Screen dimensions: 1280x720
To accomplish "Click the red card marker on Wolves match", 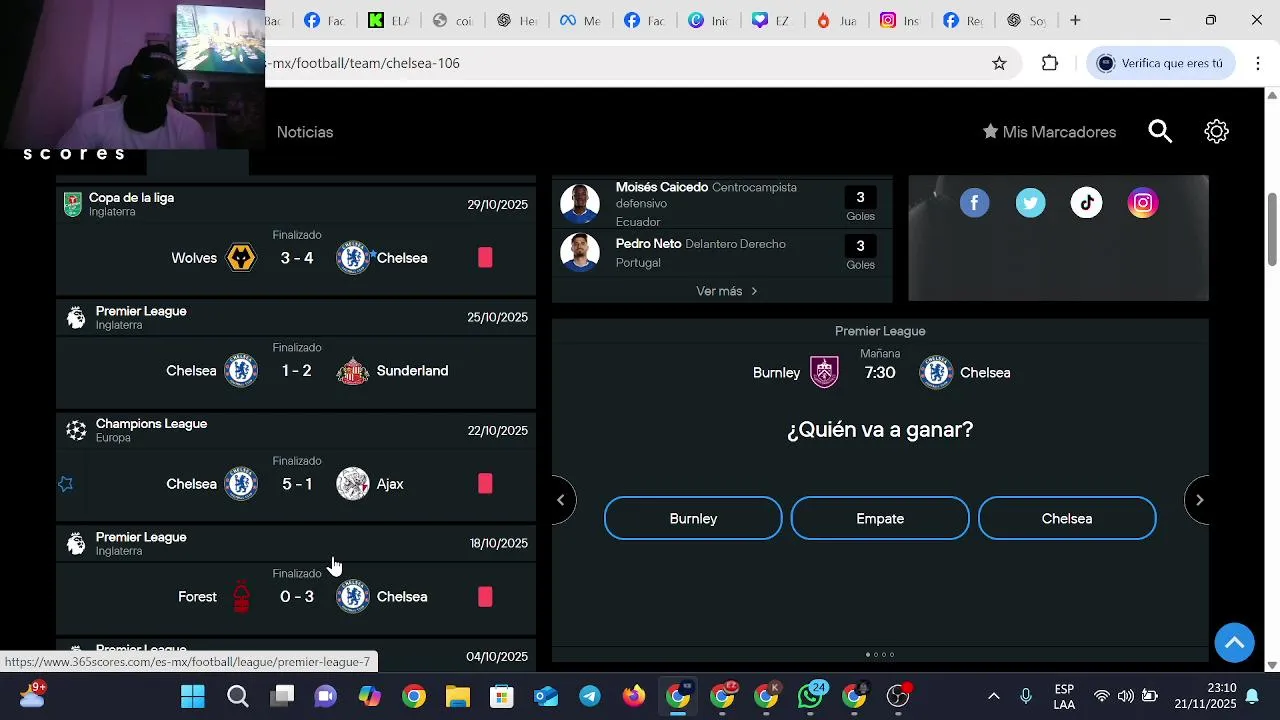I will (x=485, y=258).
